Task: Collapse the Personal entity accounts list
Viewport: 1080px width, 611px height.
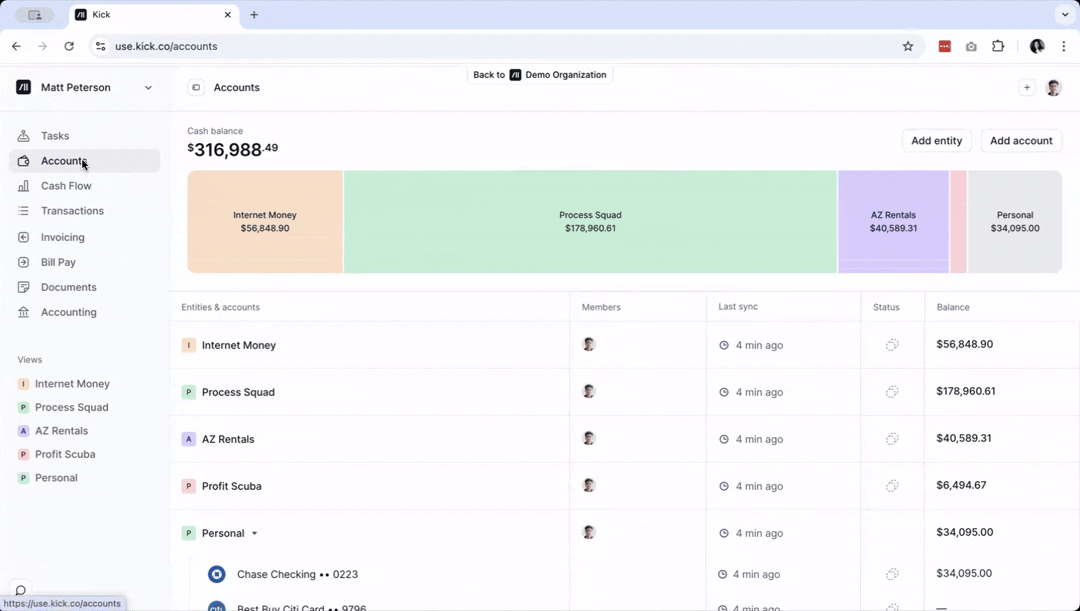Action: tap(255, 534)
